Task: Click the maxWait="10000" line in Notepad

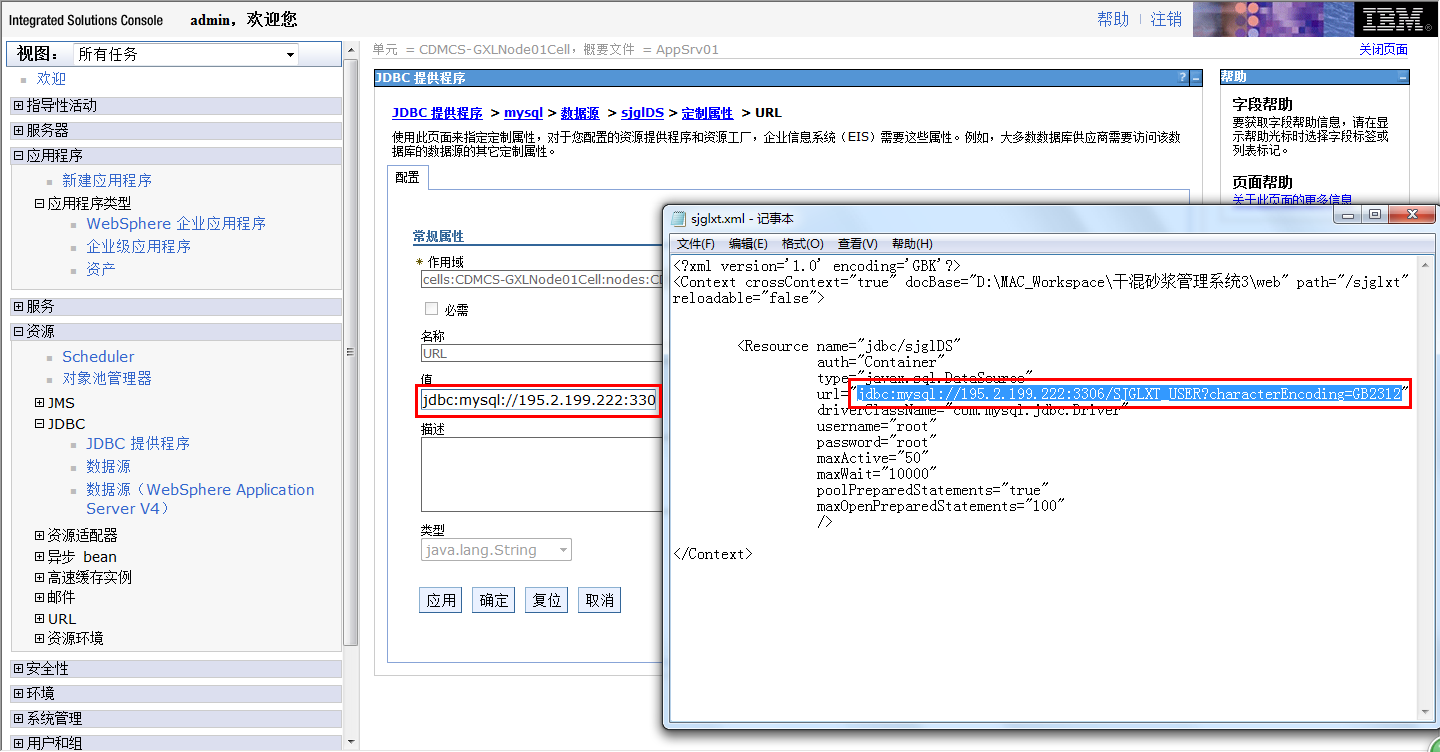Action: (877, 474)
